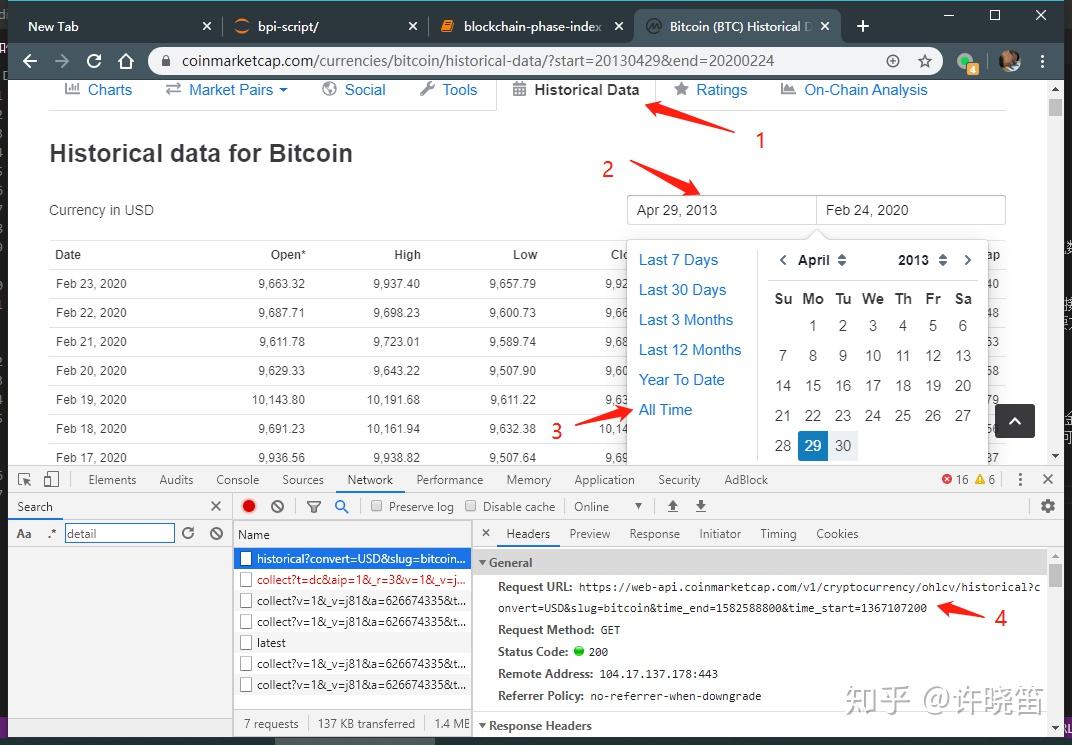Open a new browser tab

pos(863,27)
